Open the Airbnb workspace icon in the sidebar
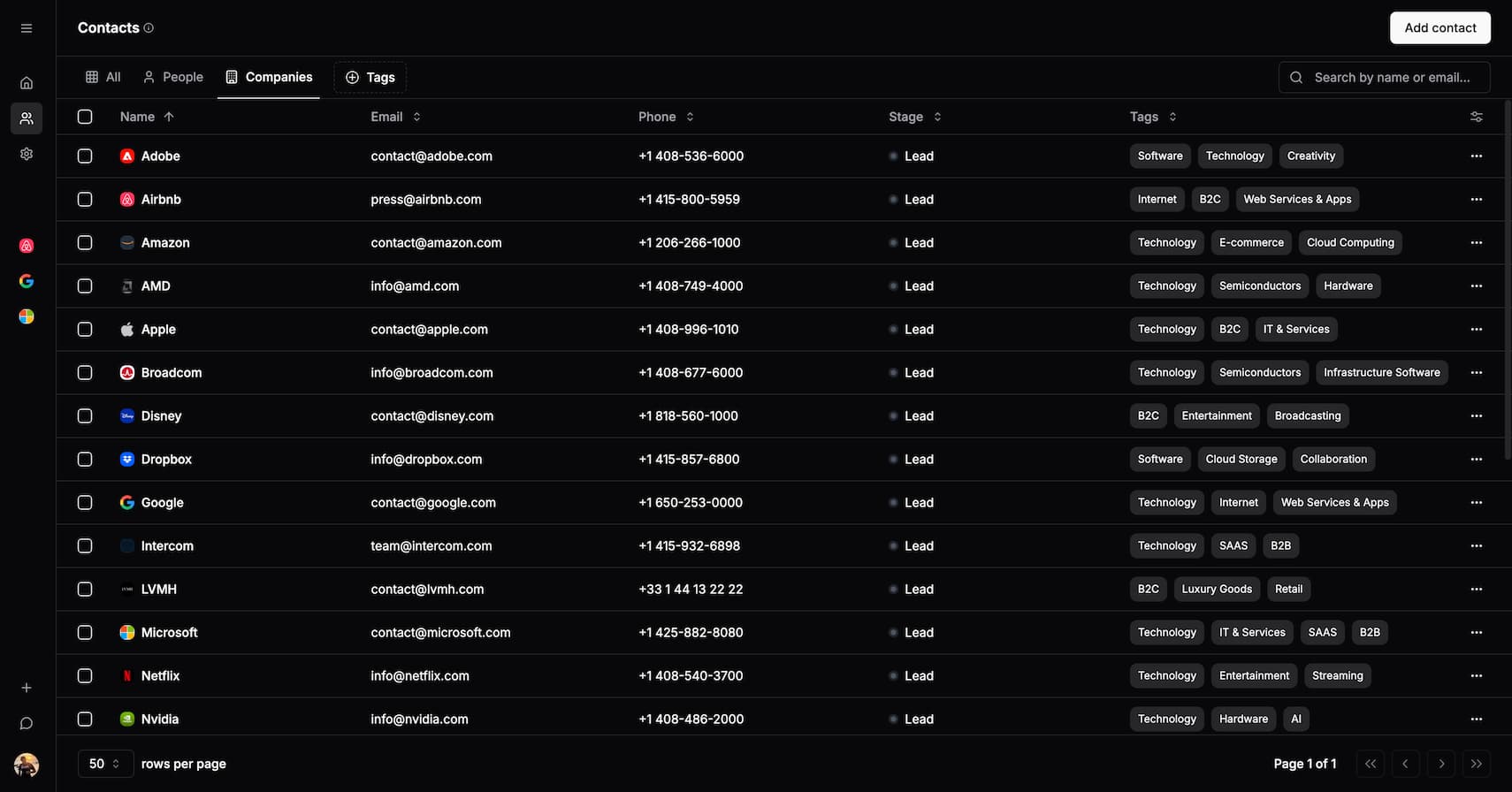The image size is (1512, 792). [27, 245]
